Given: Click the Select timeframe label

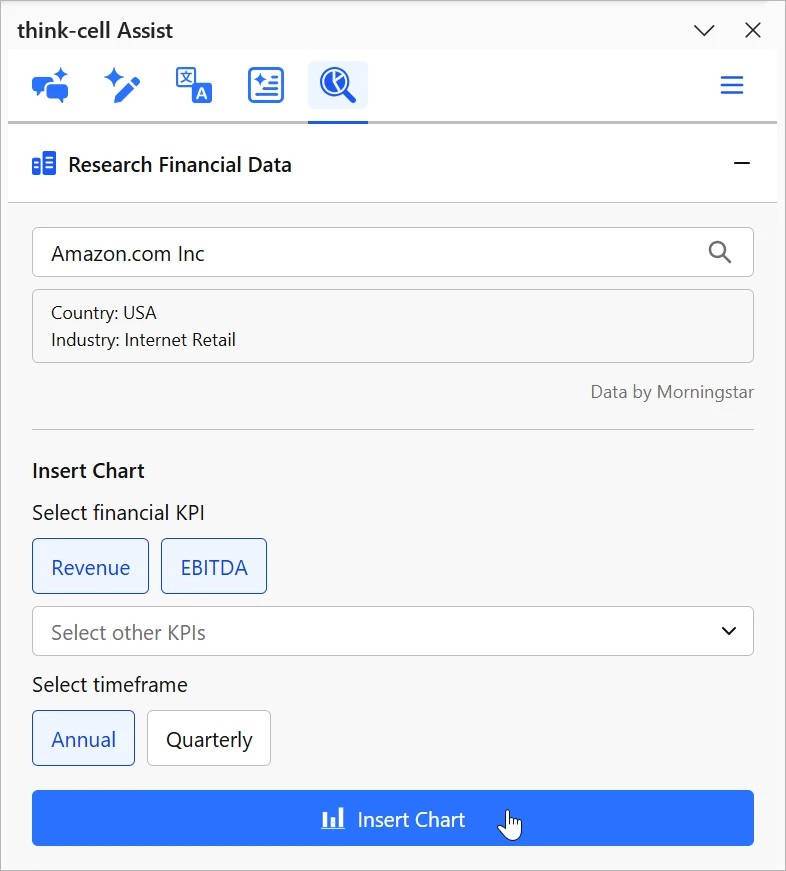Looking at the screenshot, I should coord(110,684).
